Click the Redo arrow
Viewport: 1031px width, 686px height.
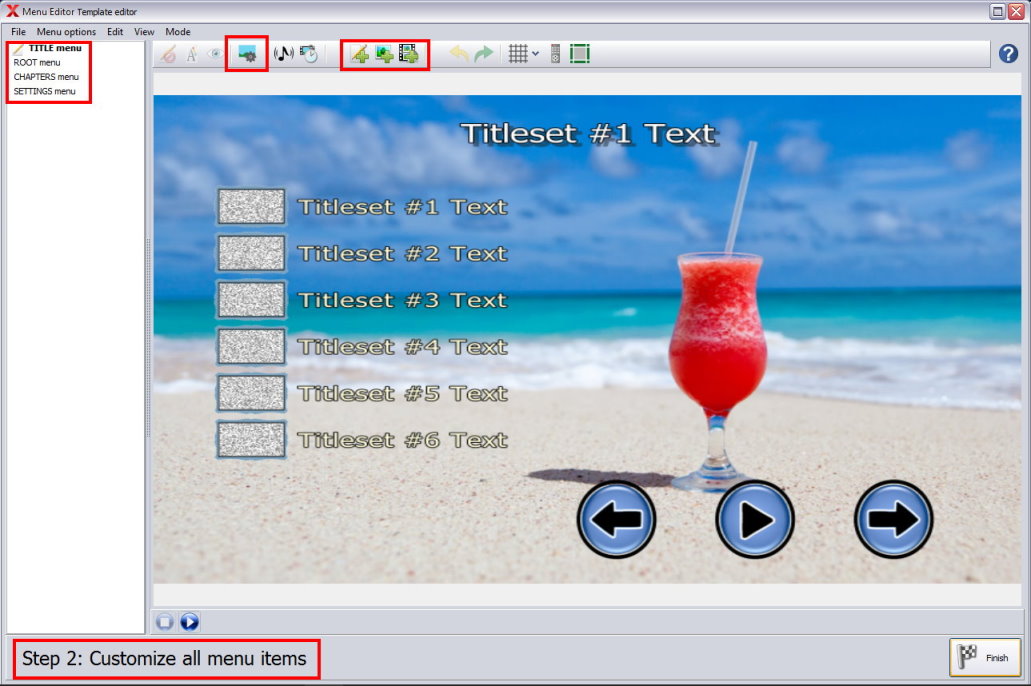(483, 54)
